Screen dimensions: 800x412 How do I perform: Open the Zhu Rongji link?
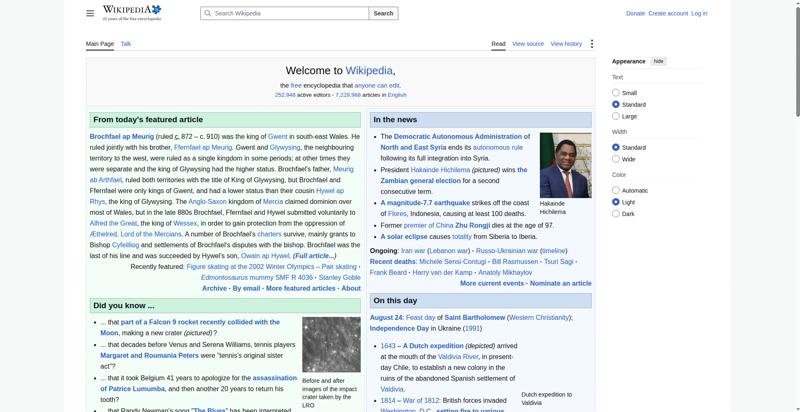tap(472, 225)
